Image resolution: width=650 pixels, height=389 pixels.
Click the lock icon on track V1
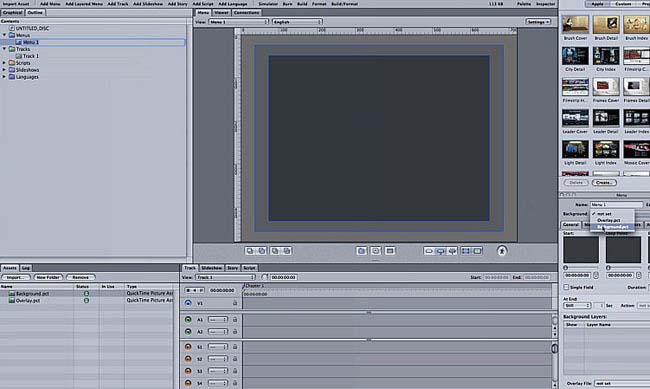235,303
